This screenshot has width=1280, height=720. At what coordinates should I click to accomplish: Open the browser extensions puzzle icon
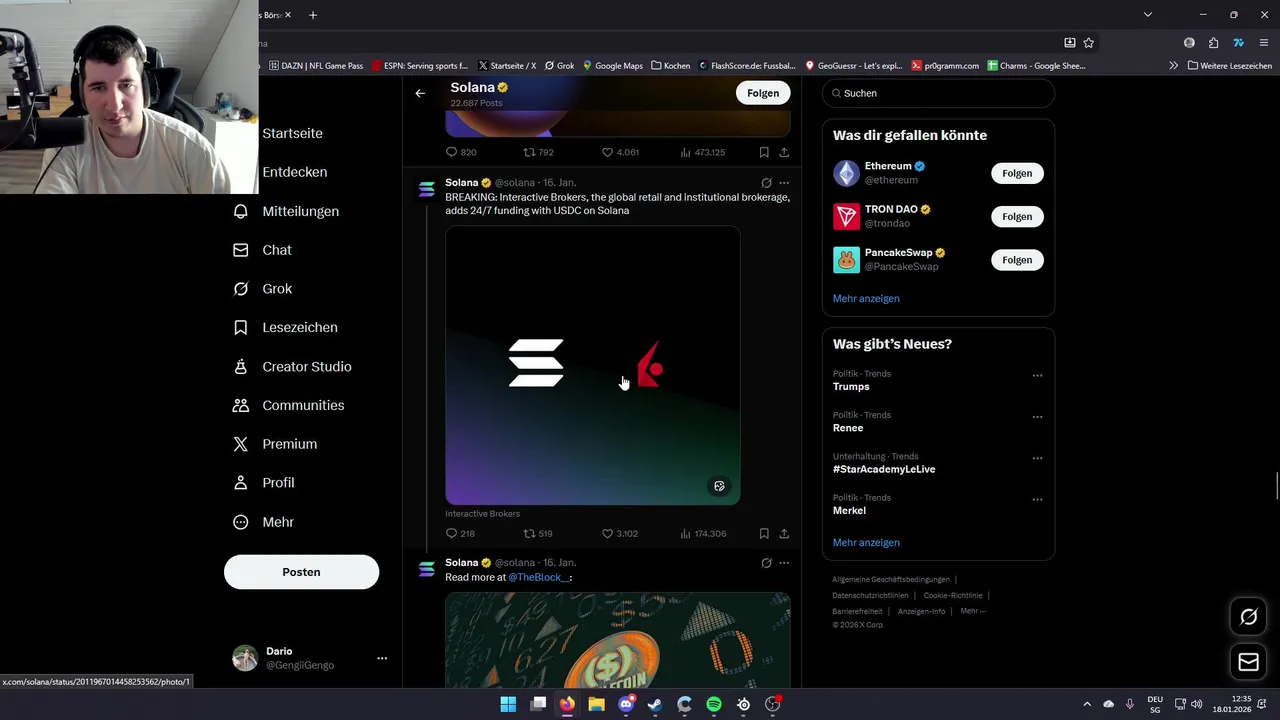coord(1213,43)
